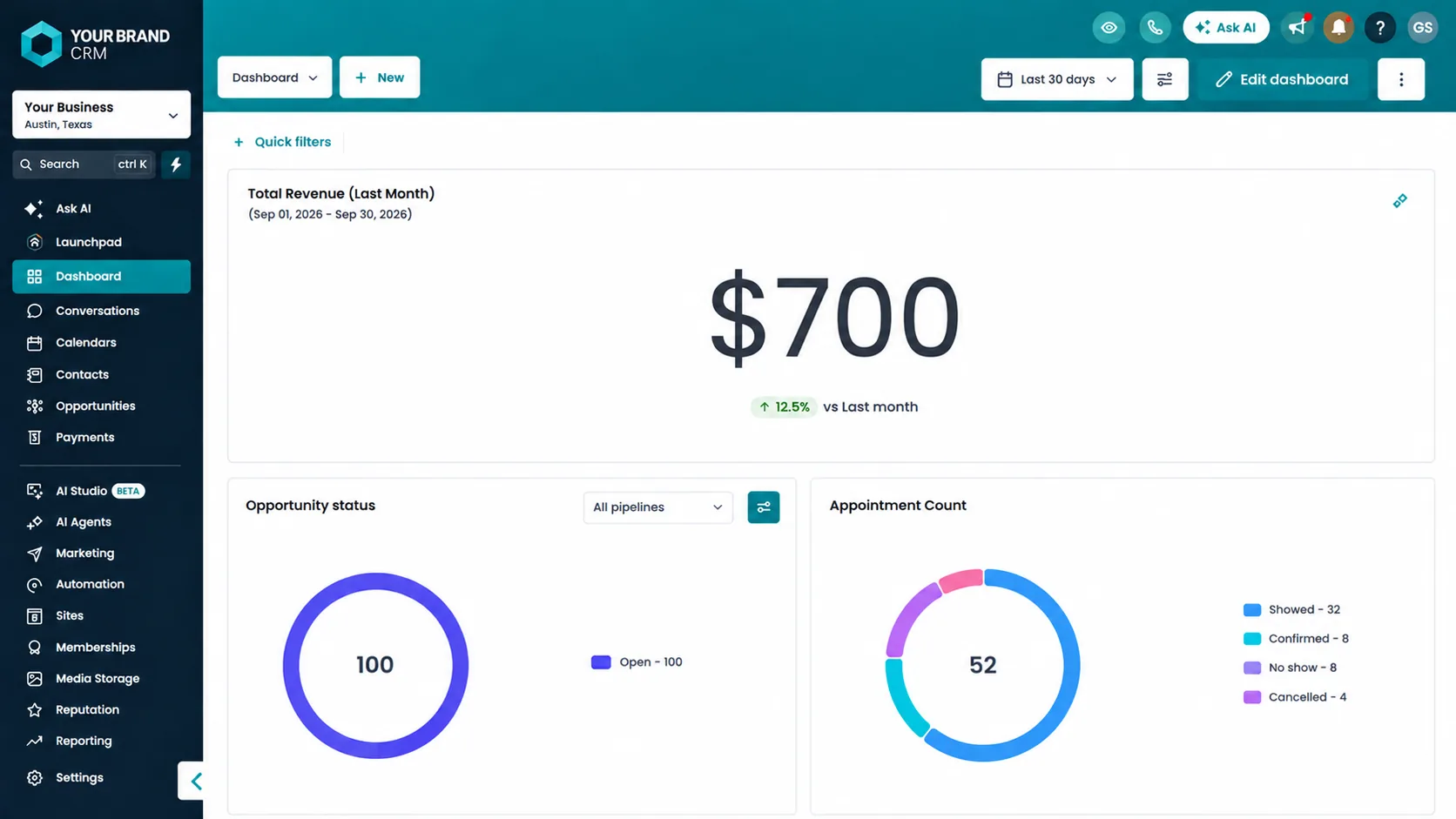This screenshot has height=819, width=1456.
Task: Open the three-dot more options menu
Action: 1401,79
